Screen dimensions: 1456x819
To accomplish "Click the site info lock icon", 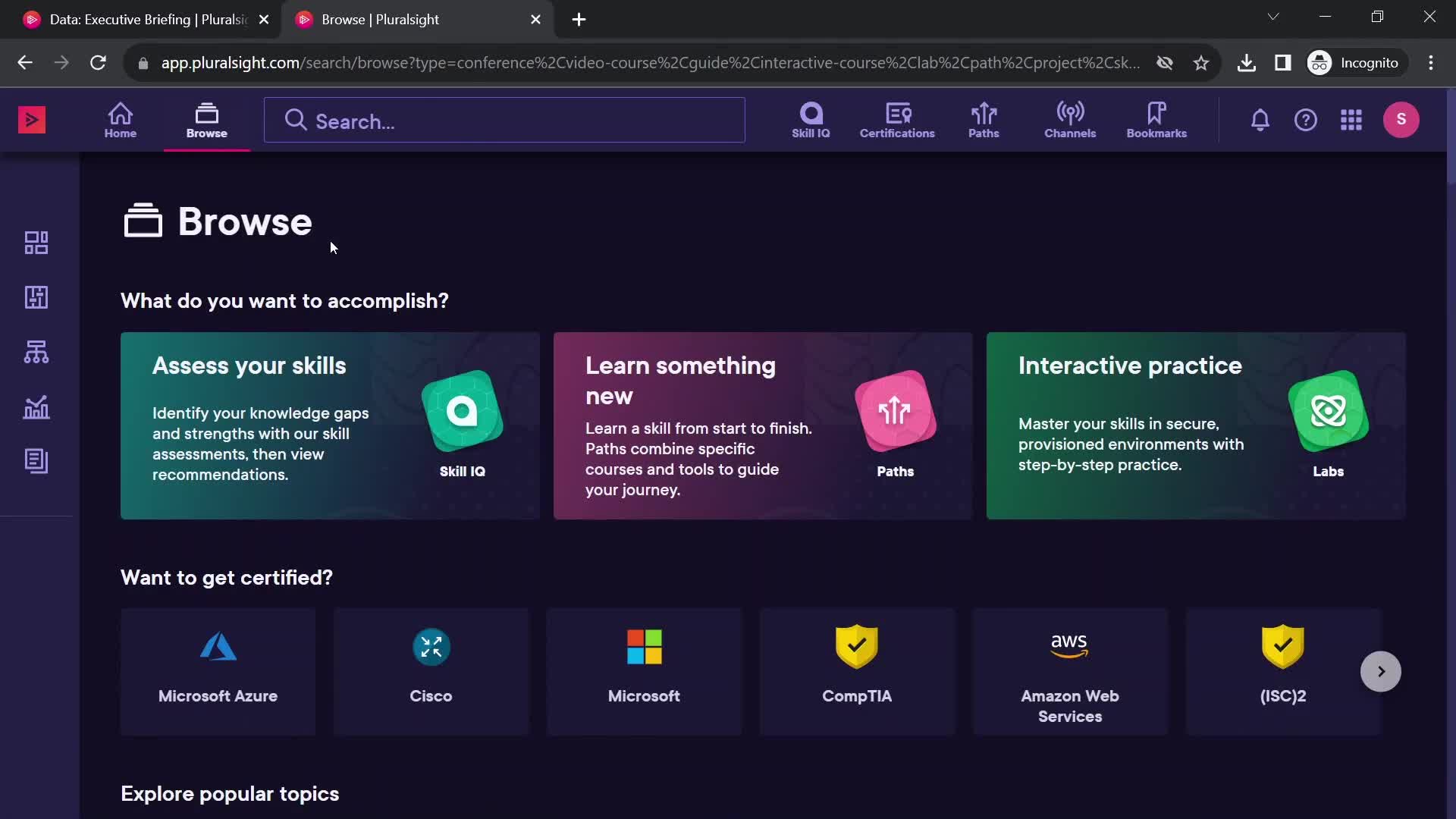I will click(143, 63).
